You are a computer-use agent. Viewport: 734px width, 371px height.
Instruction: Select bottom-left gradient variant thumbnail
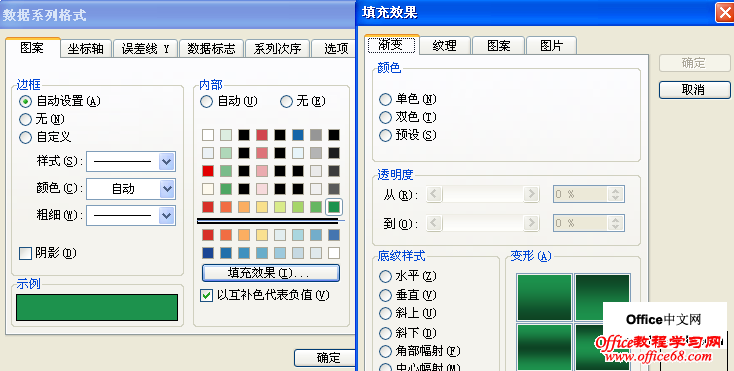click(544, 347)
